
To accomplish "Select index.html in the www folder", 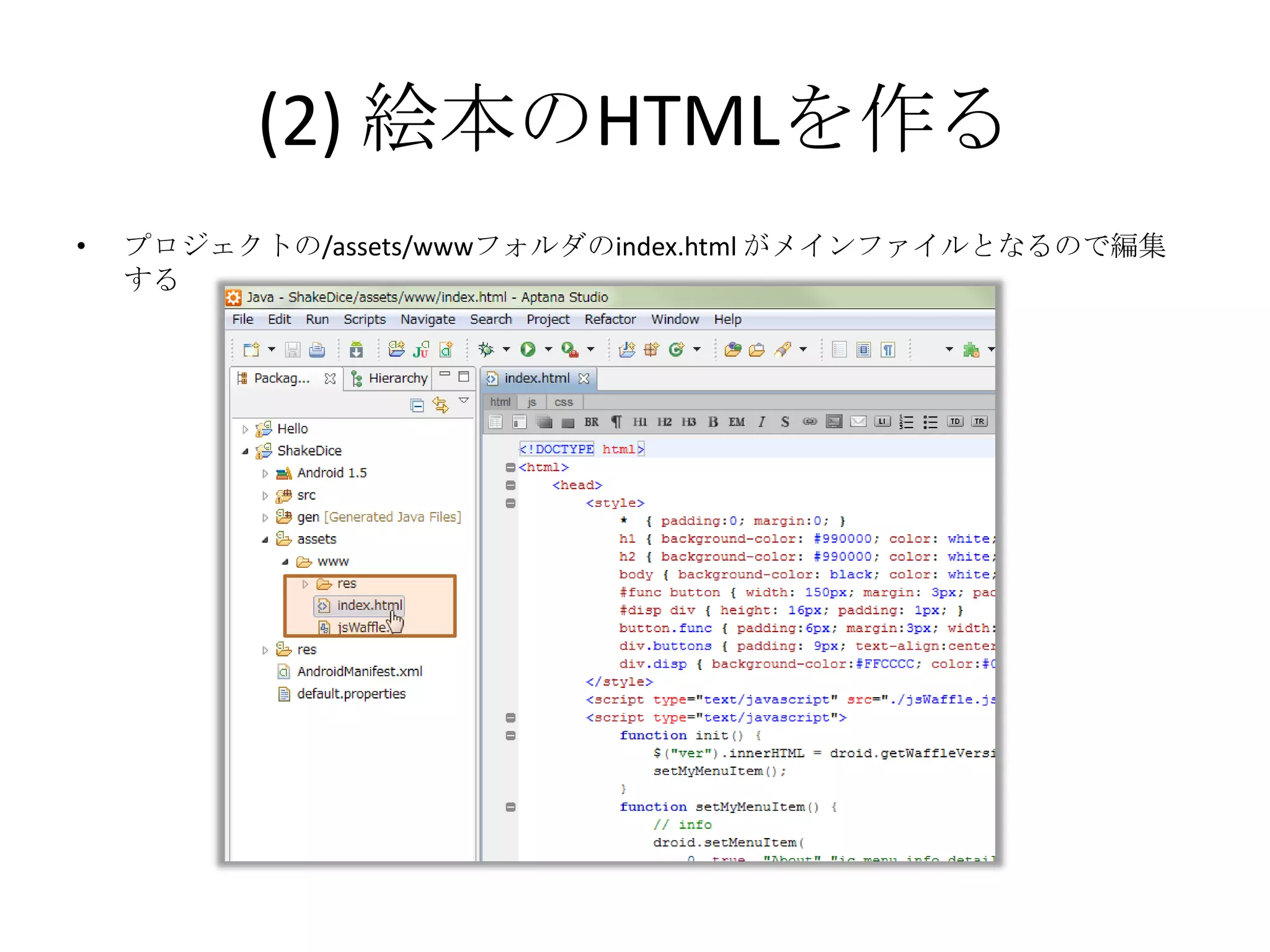I will pos(360,606).
